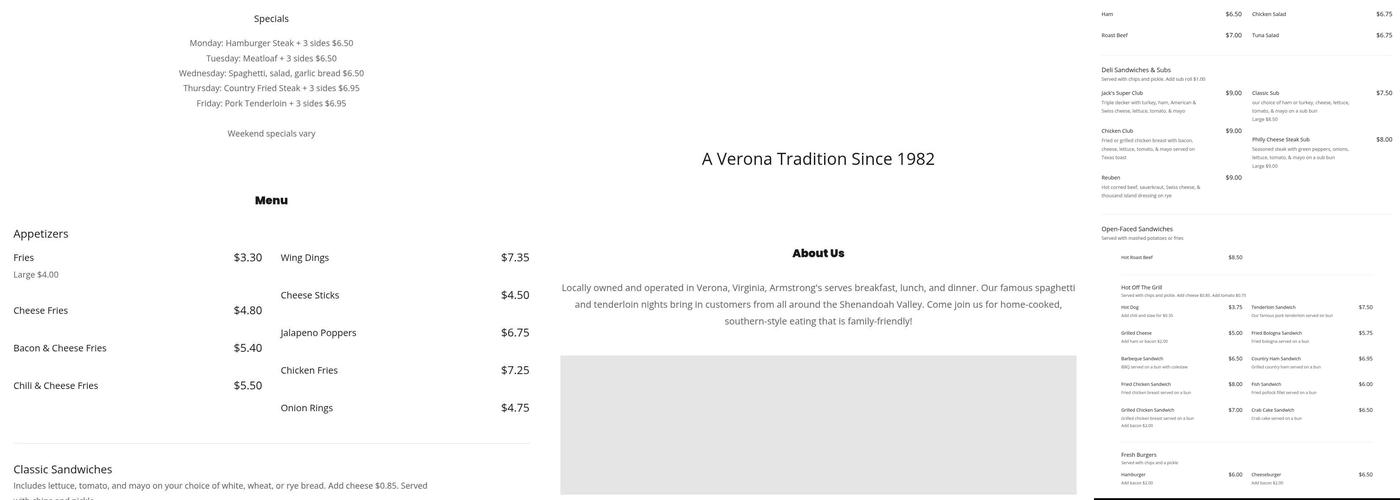Select the Appetizers section heading

click(41, 234)
